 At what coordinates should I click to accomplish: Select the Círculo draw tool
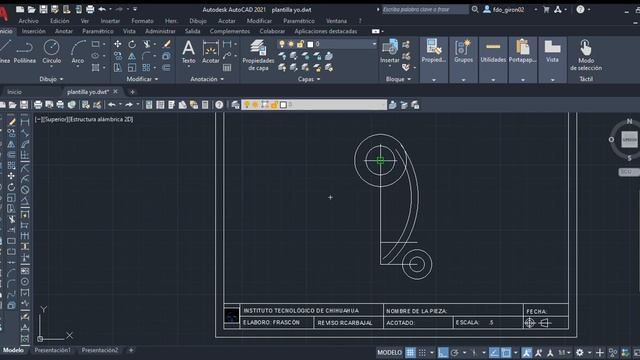51,52
